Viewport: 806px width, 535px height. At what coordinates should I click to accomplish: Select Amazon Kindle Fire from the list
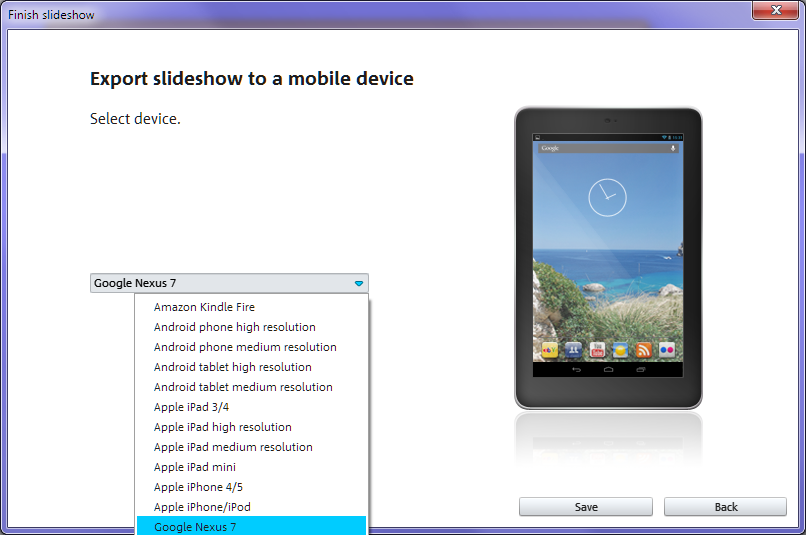pyautogui.click(x=252, y=307)
